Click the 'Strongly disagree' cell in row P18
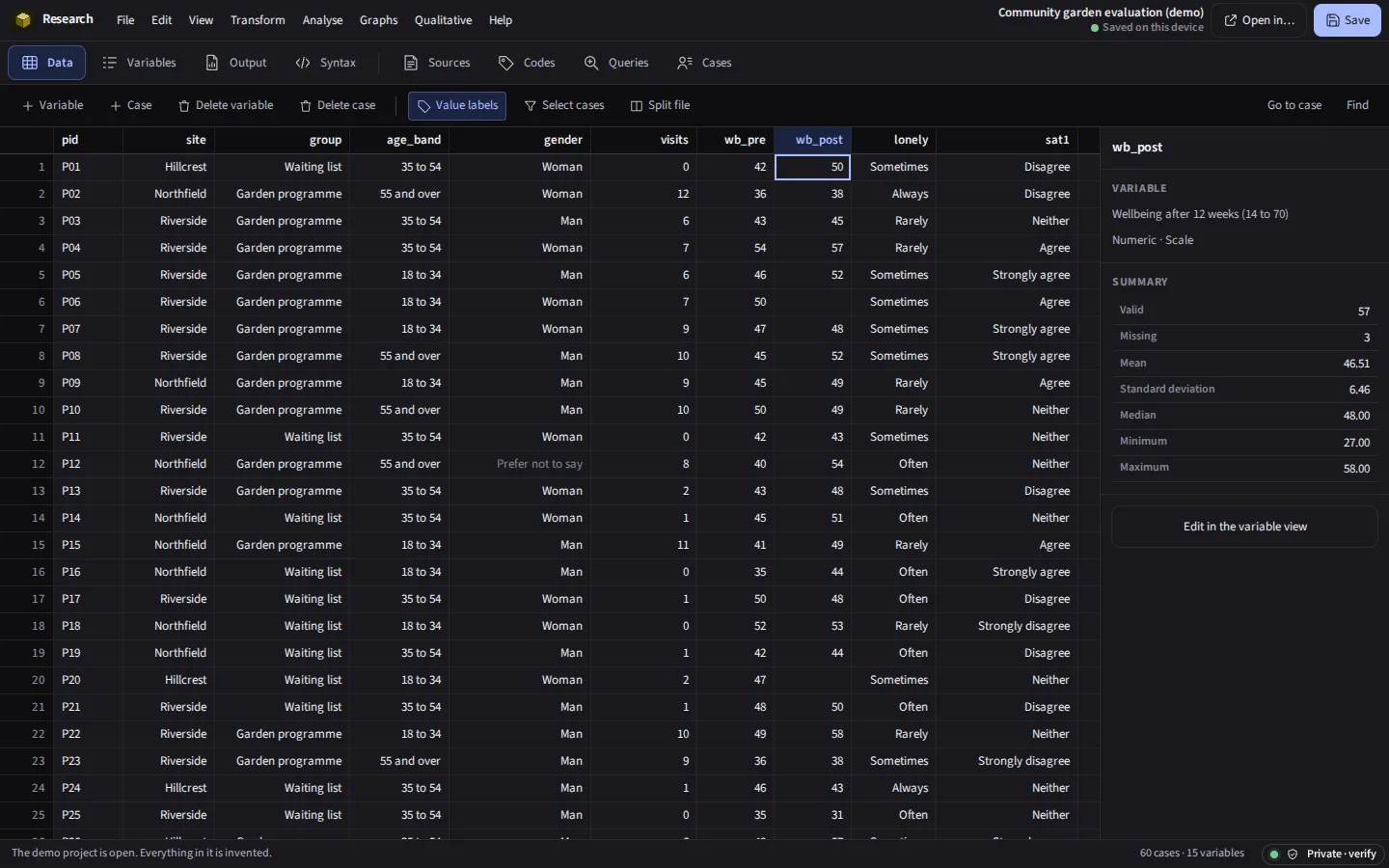This screenshot has width=1389, height=868. 1008,627
